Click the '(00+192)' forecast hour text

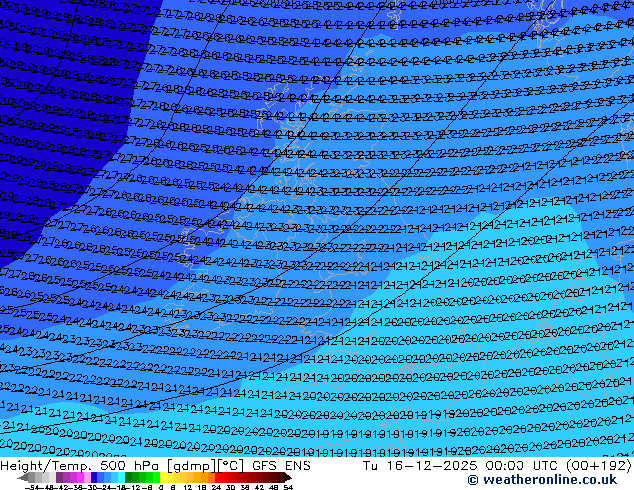pos(599,466)
